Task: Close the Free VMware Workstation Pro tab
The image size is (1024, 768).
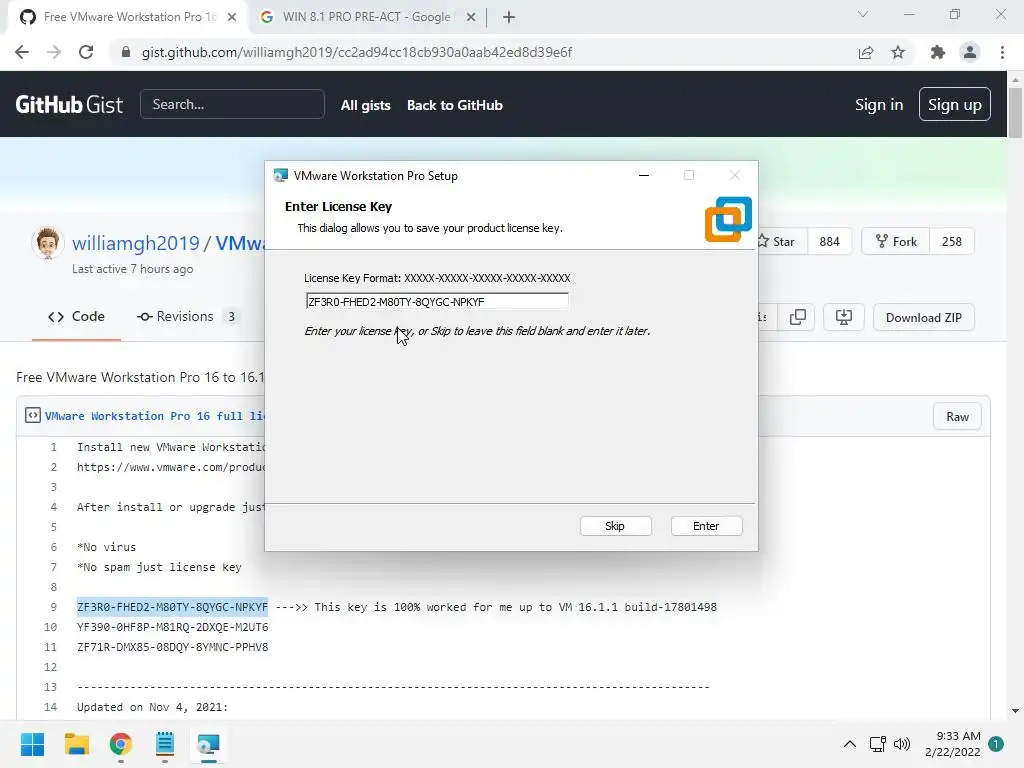Action: coord(232,17)
